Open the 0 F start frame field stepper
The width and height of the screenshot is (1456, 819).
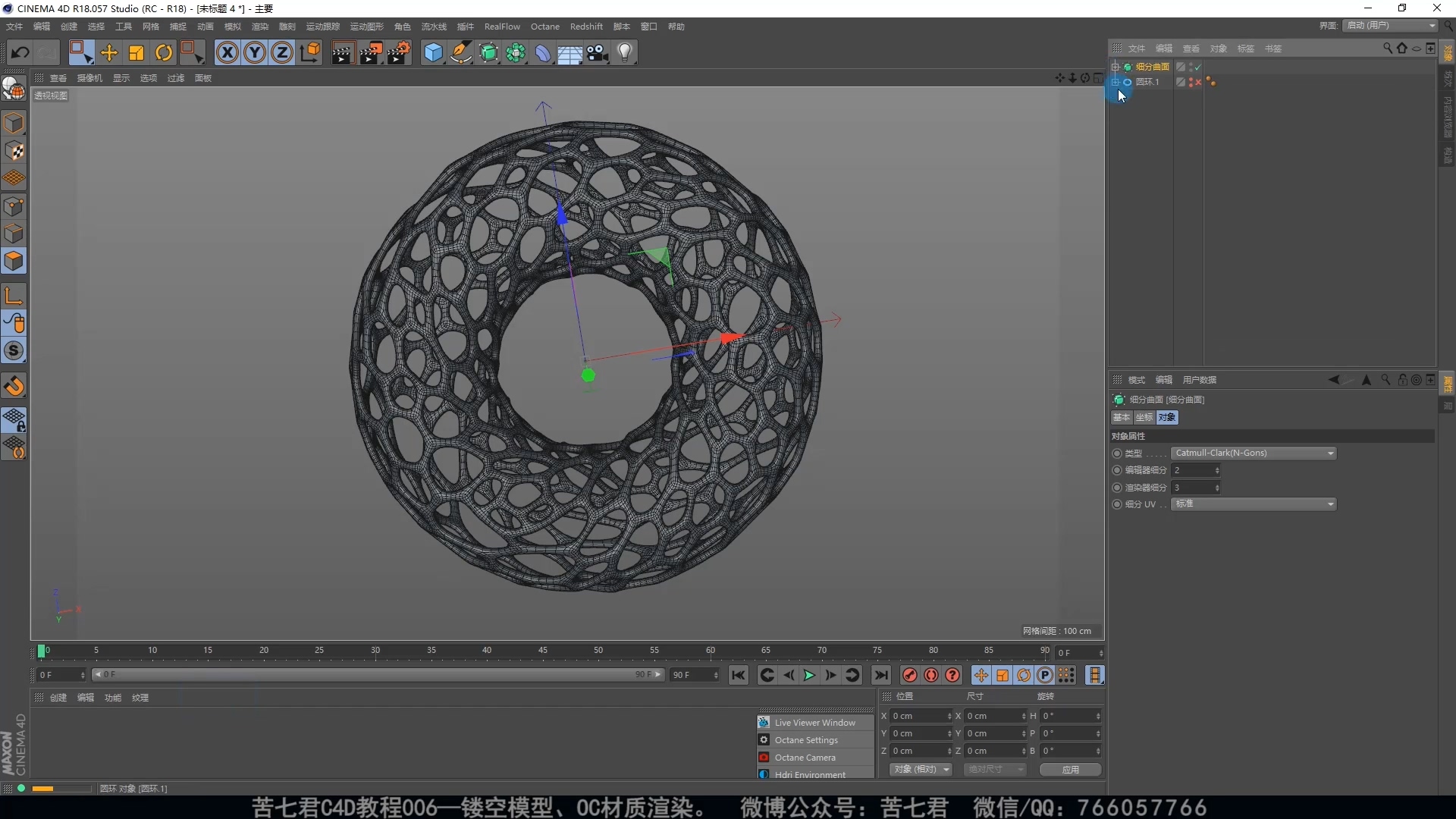pos(83,675)
